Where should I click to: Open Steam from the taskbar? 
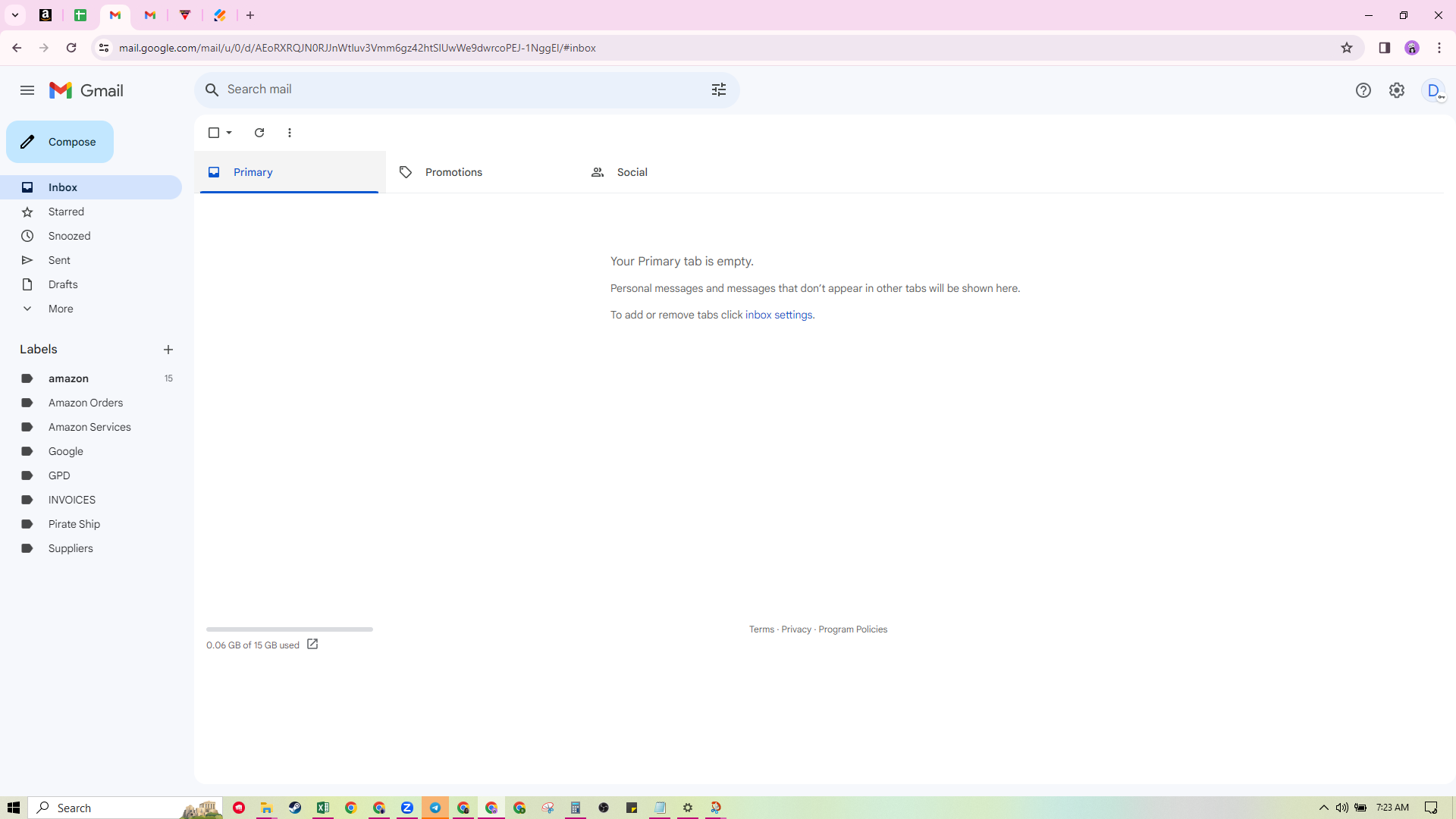pyautogui.click(x=295, y=808)
